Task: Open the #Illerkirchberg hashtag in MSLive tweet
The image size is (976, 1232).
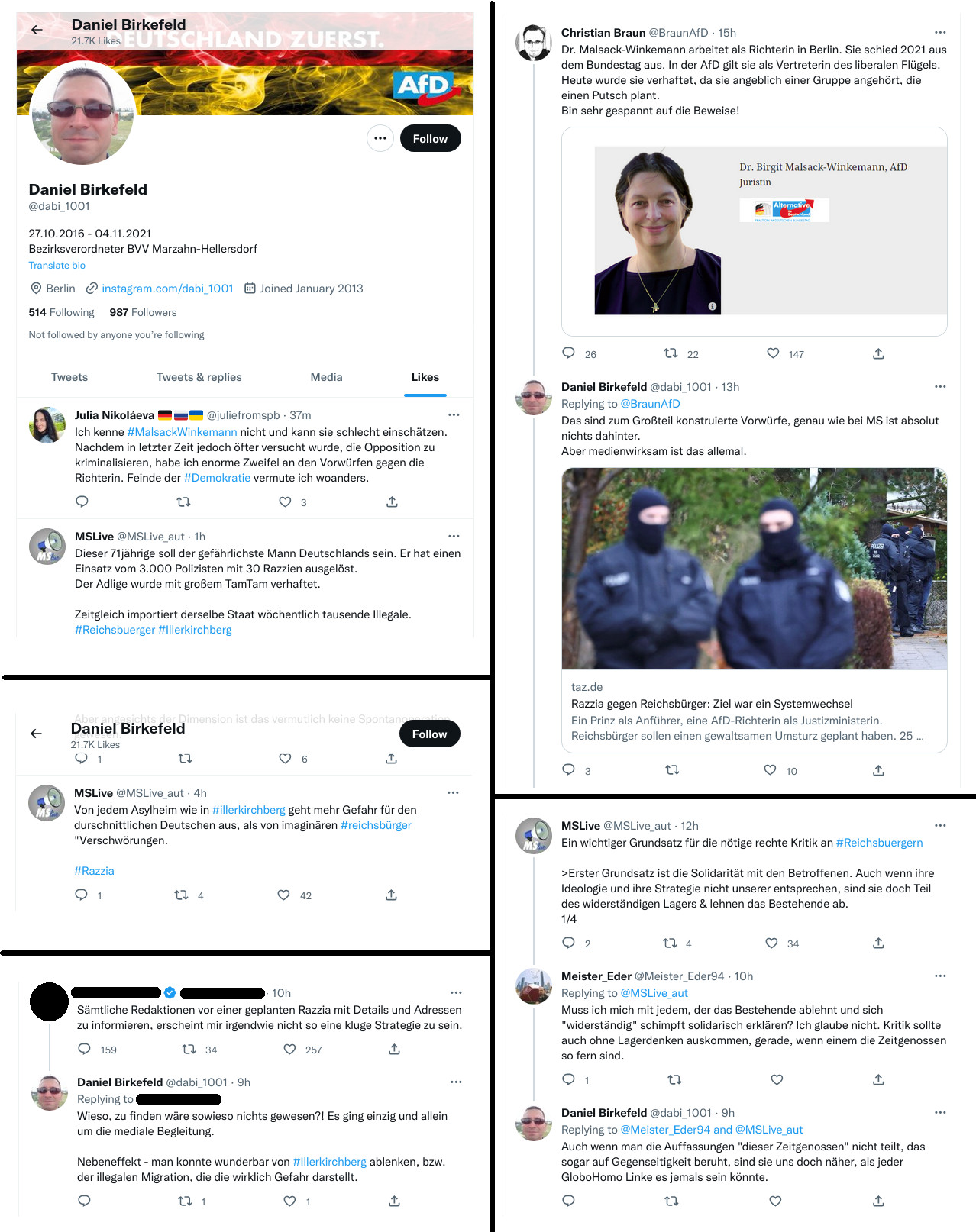Action: [x=195, y=630]
